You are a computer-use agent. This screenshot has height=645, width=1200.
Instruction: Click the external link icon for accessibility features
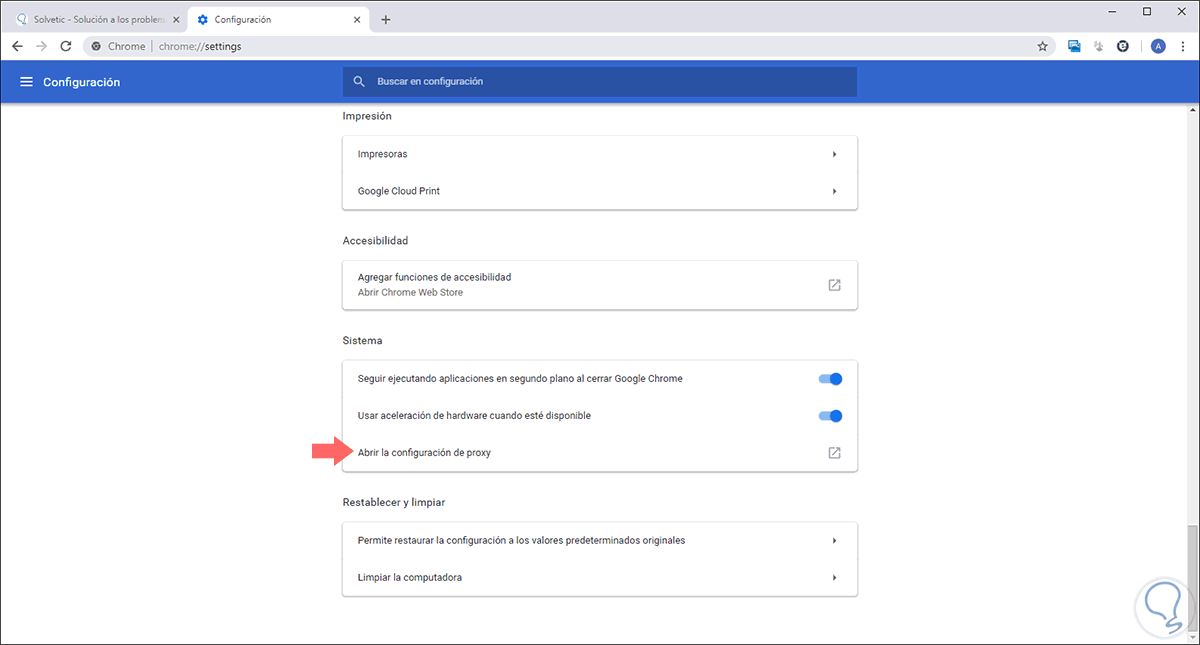[x=834, y=285]
